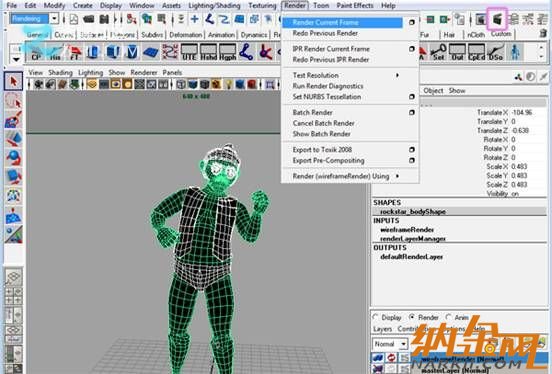Select rockstar_bodyShape in channel box
This screenshot has width=552, height=374.
(413, 211)
